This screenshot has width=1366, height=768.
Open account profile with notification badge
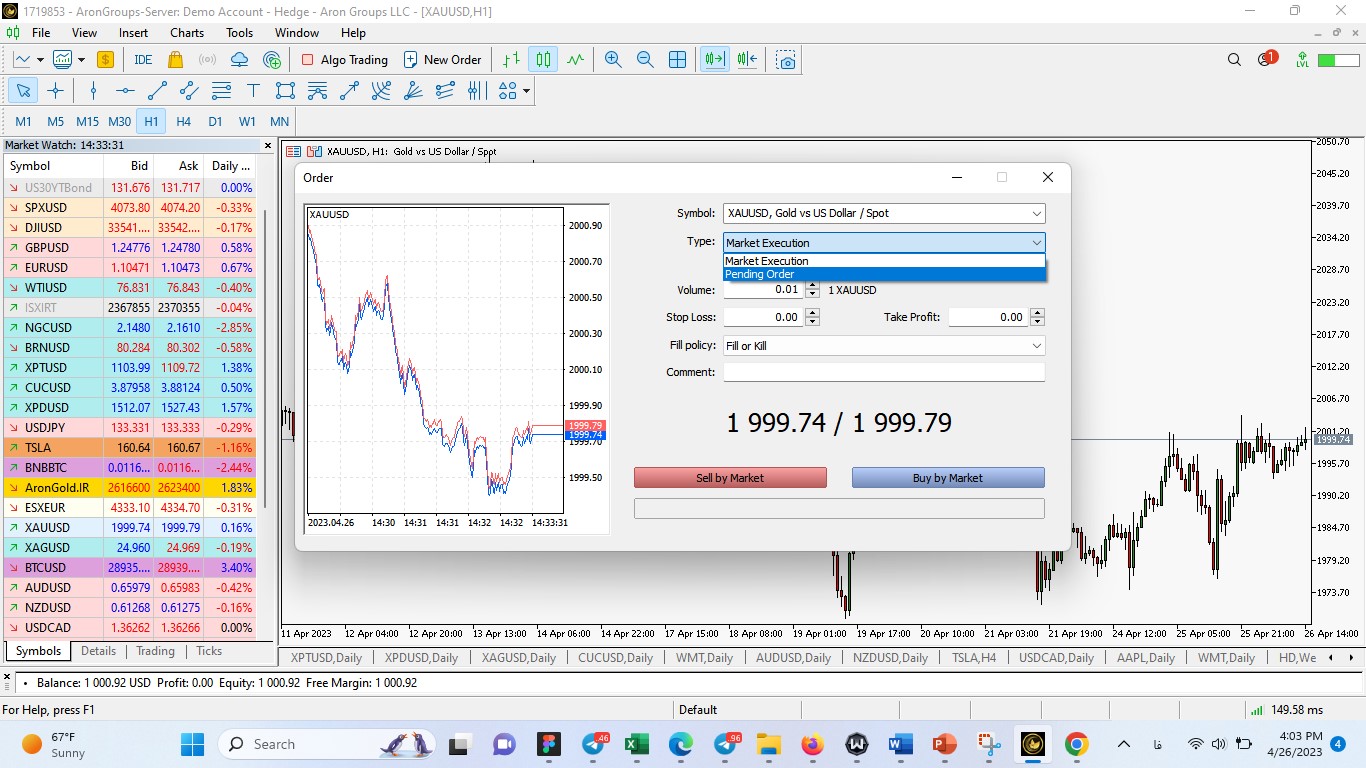click(x=1266, y=59)
